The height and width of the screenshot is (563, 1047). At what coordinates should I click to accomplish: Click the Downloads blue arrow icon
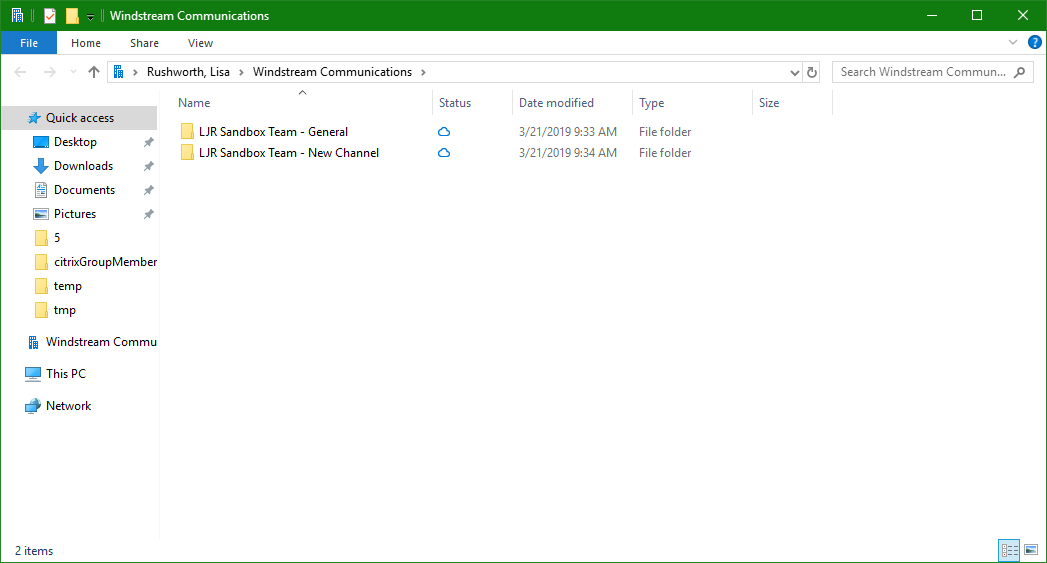coord(41,166)
